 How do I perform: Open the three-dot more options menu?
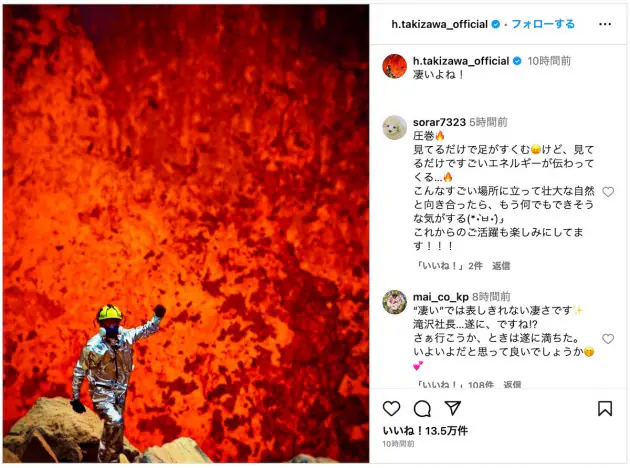[605, 25]
